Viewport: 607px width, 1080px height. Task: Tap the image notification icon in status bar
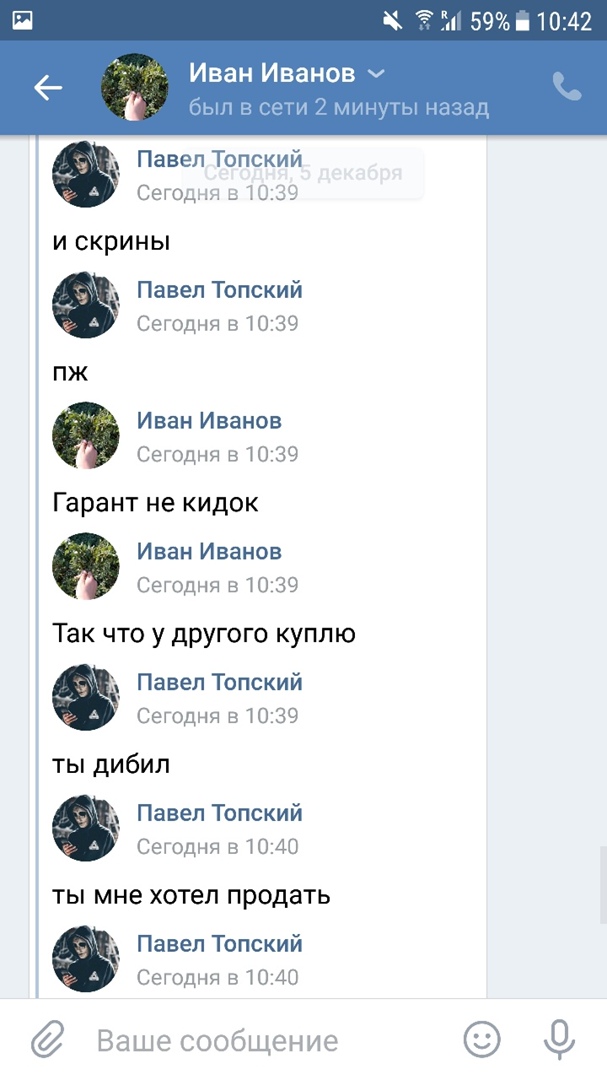pos(22,20)
